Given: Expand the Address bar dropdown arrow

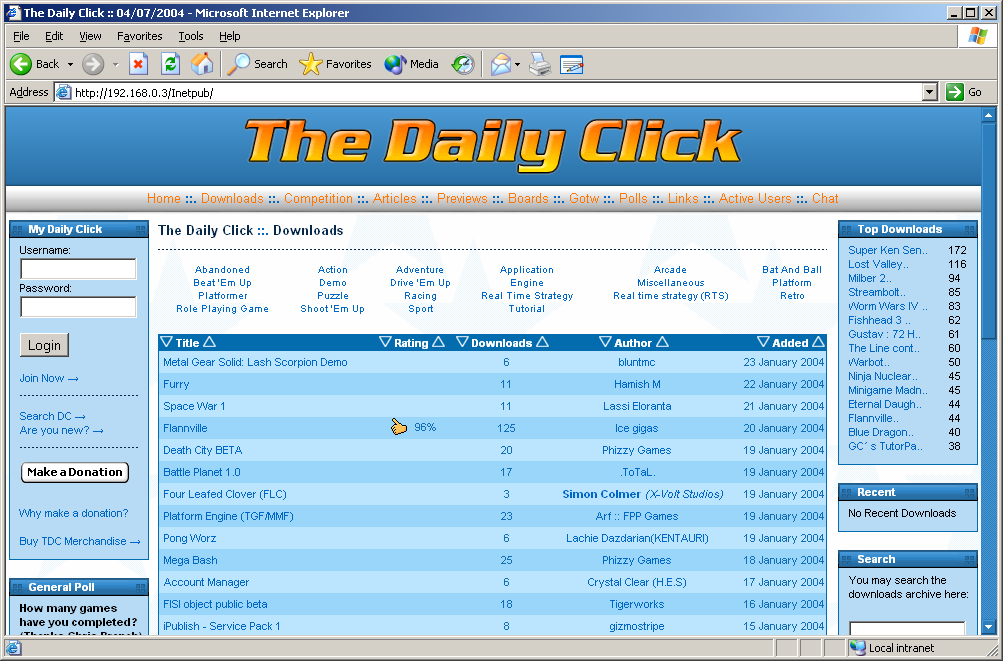Looking at the screenshot, I should click(x=930, y=92).
